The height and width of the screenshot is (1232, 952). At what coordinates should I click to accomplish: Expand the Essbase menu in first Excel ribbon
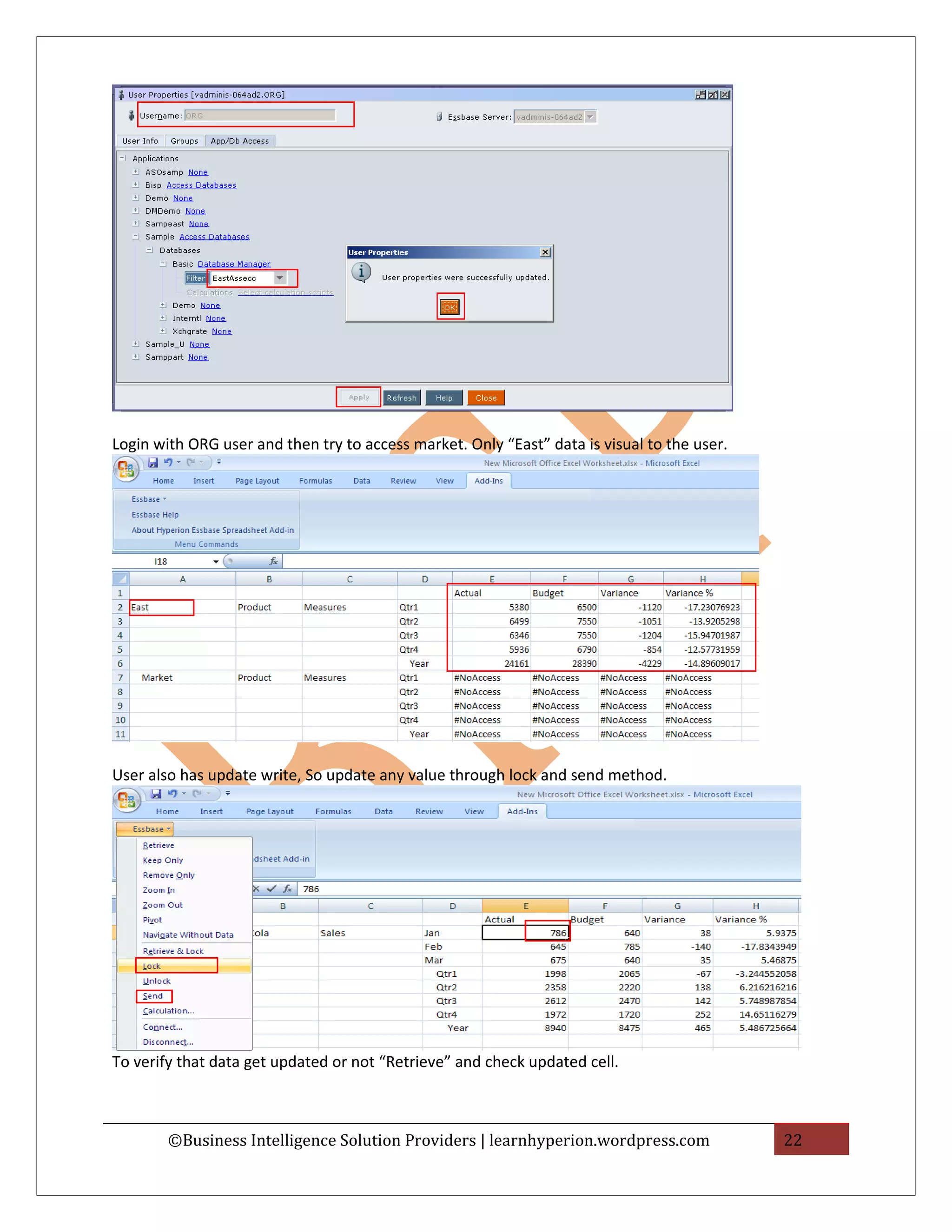[149, 499]
